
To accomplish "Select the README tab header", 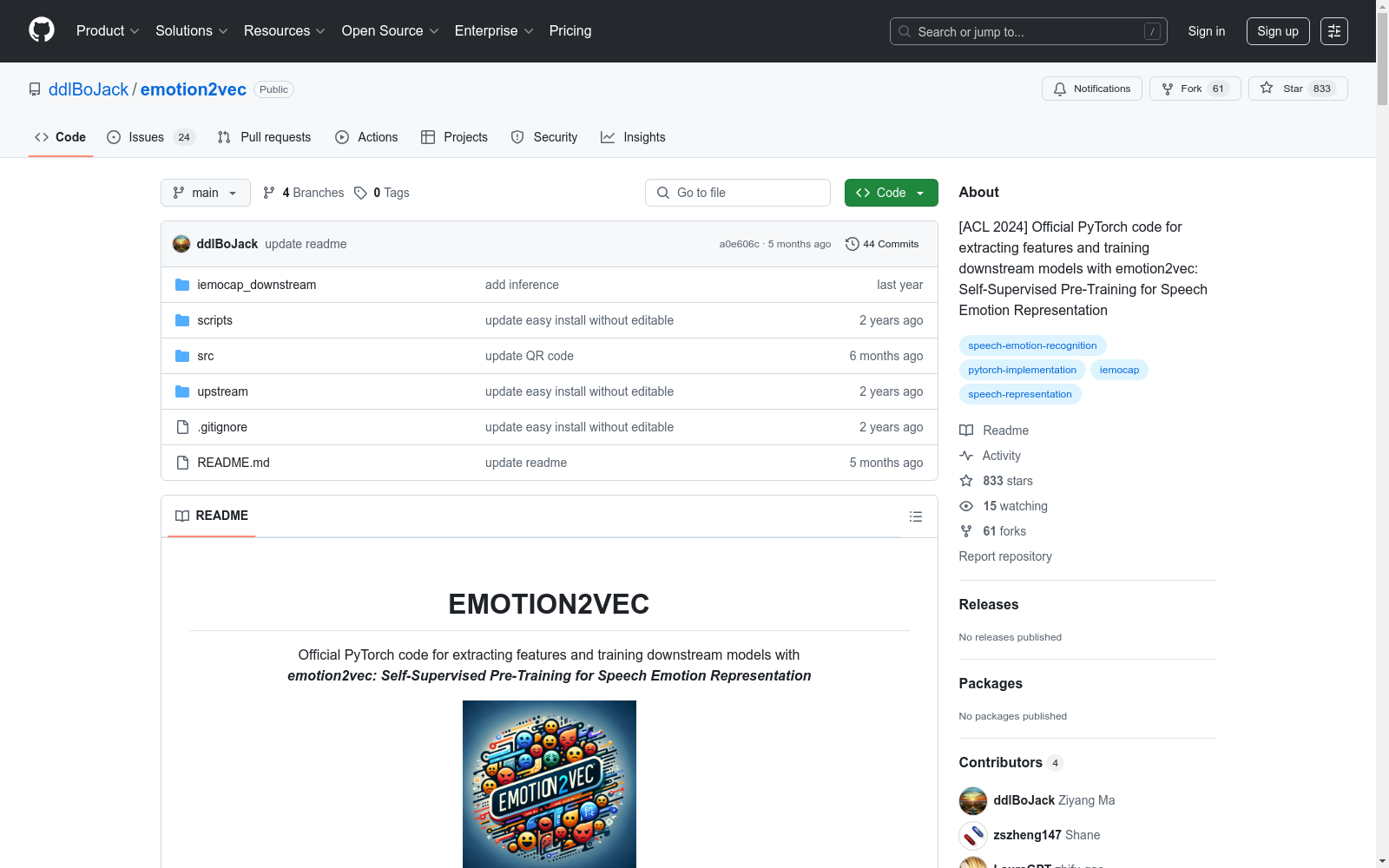I will 212,516.
